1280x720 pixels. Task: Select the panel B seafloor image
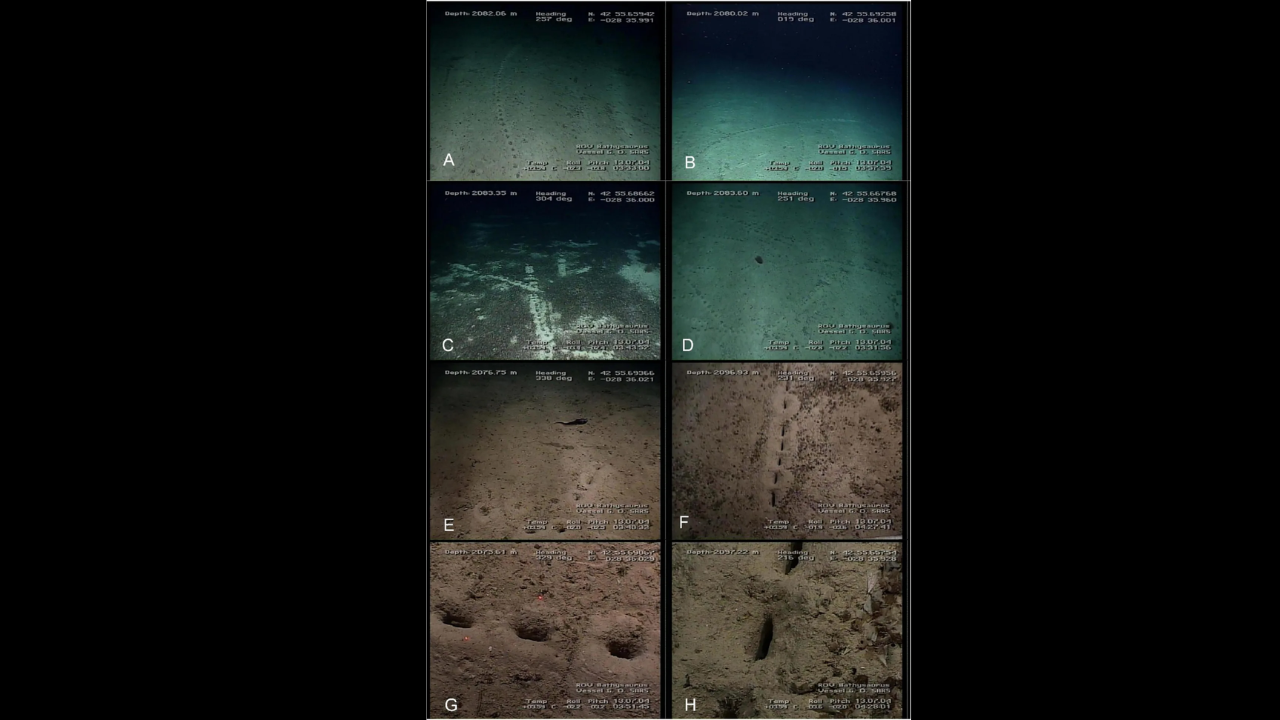pos(786,90)
